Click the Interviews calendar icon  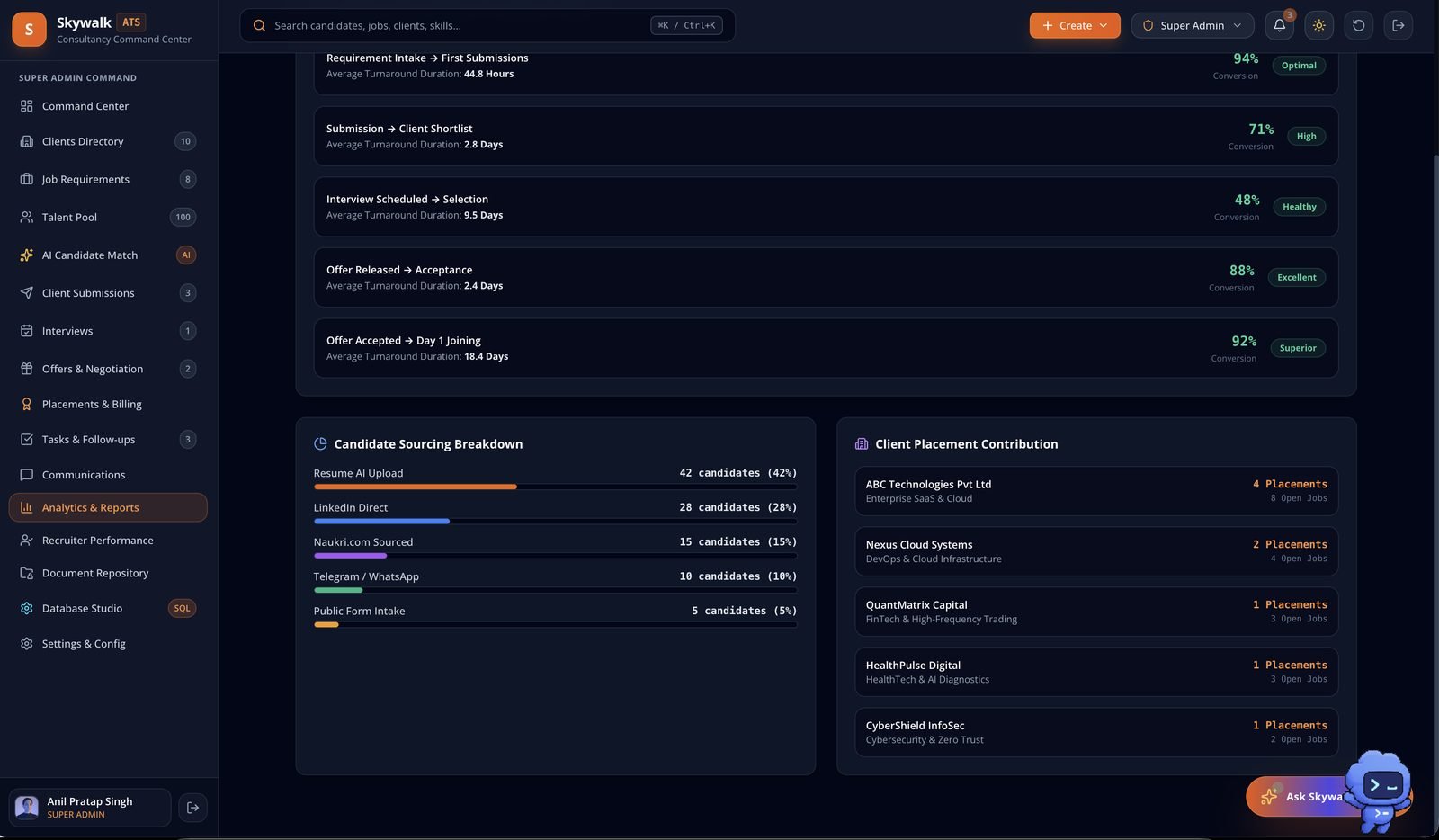point(27,331)
